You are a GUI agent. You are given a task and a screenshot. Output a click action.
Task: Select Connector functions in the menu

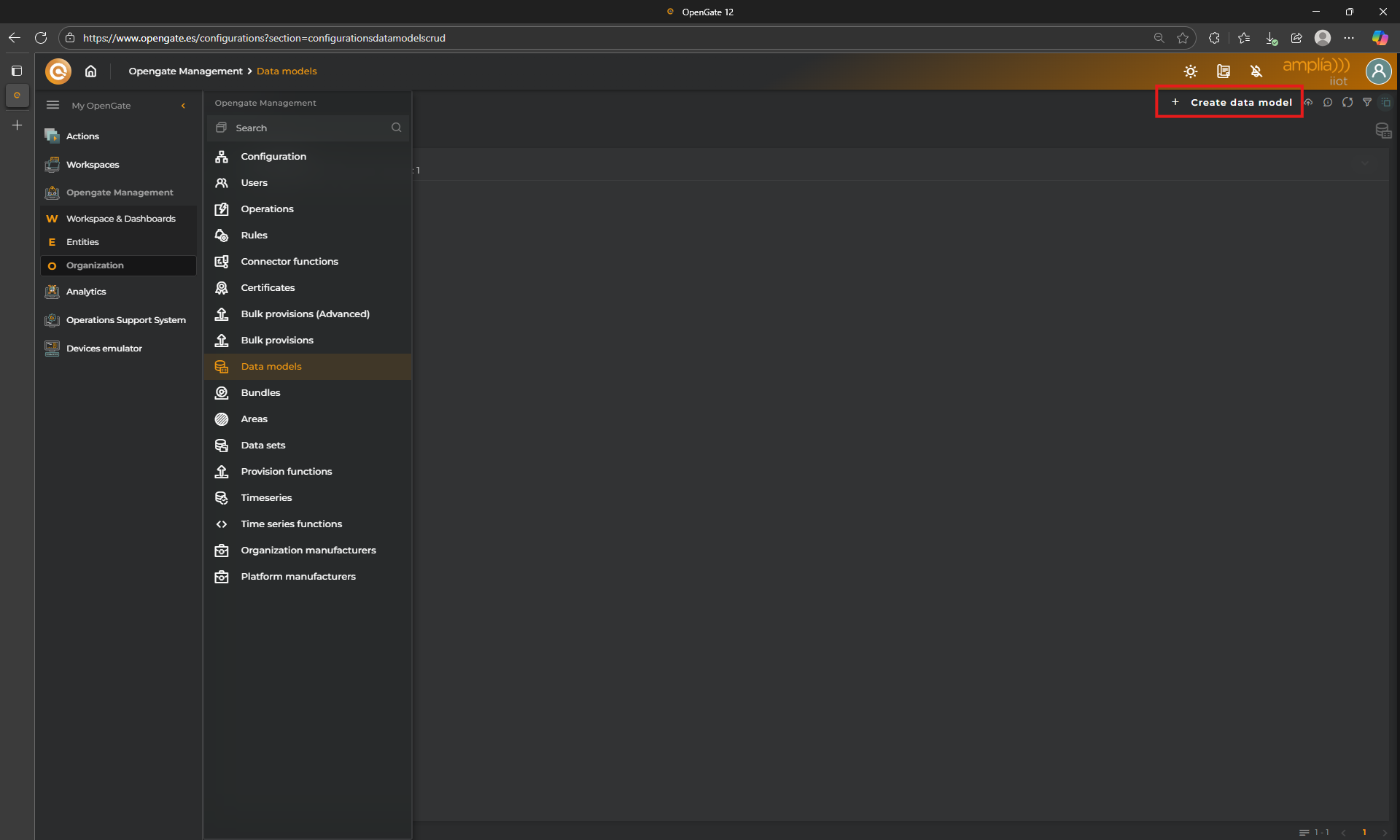pos(289,261)
